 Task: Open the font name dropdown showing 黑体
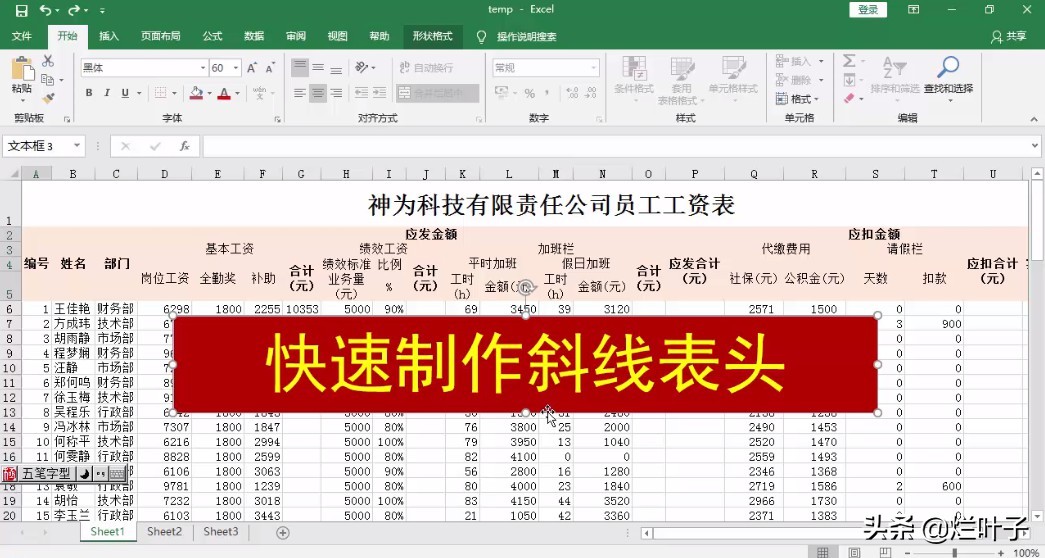point(203,68)
